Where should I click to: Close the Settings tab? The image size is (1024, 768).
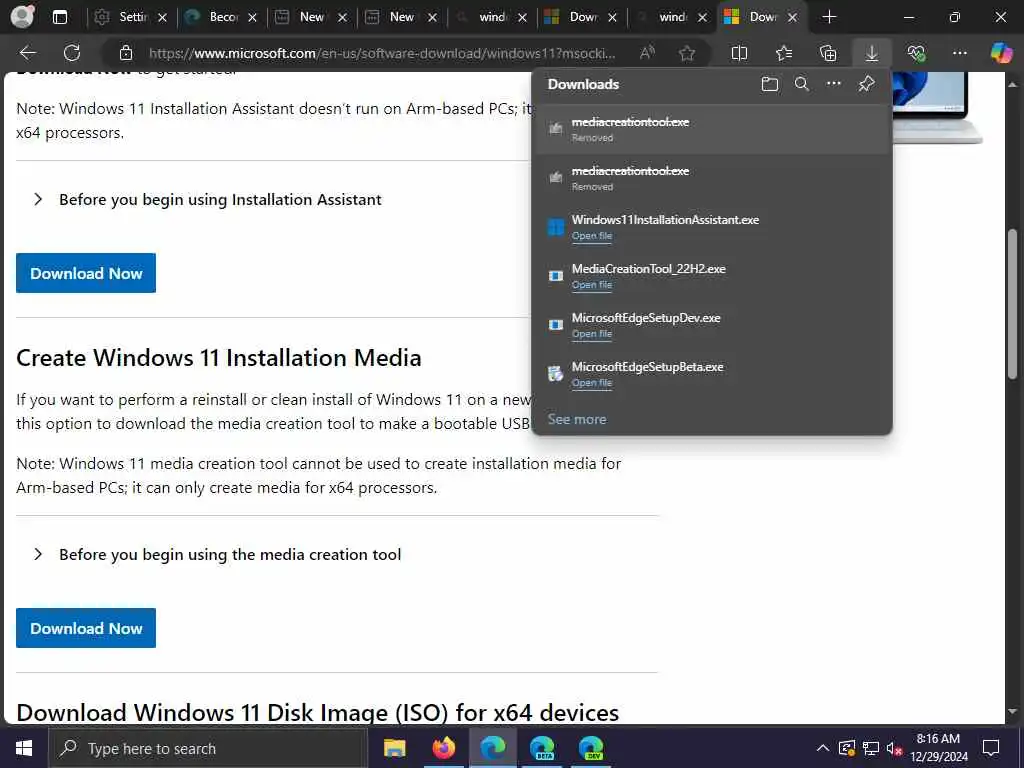pos(163,18)
